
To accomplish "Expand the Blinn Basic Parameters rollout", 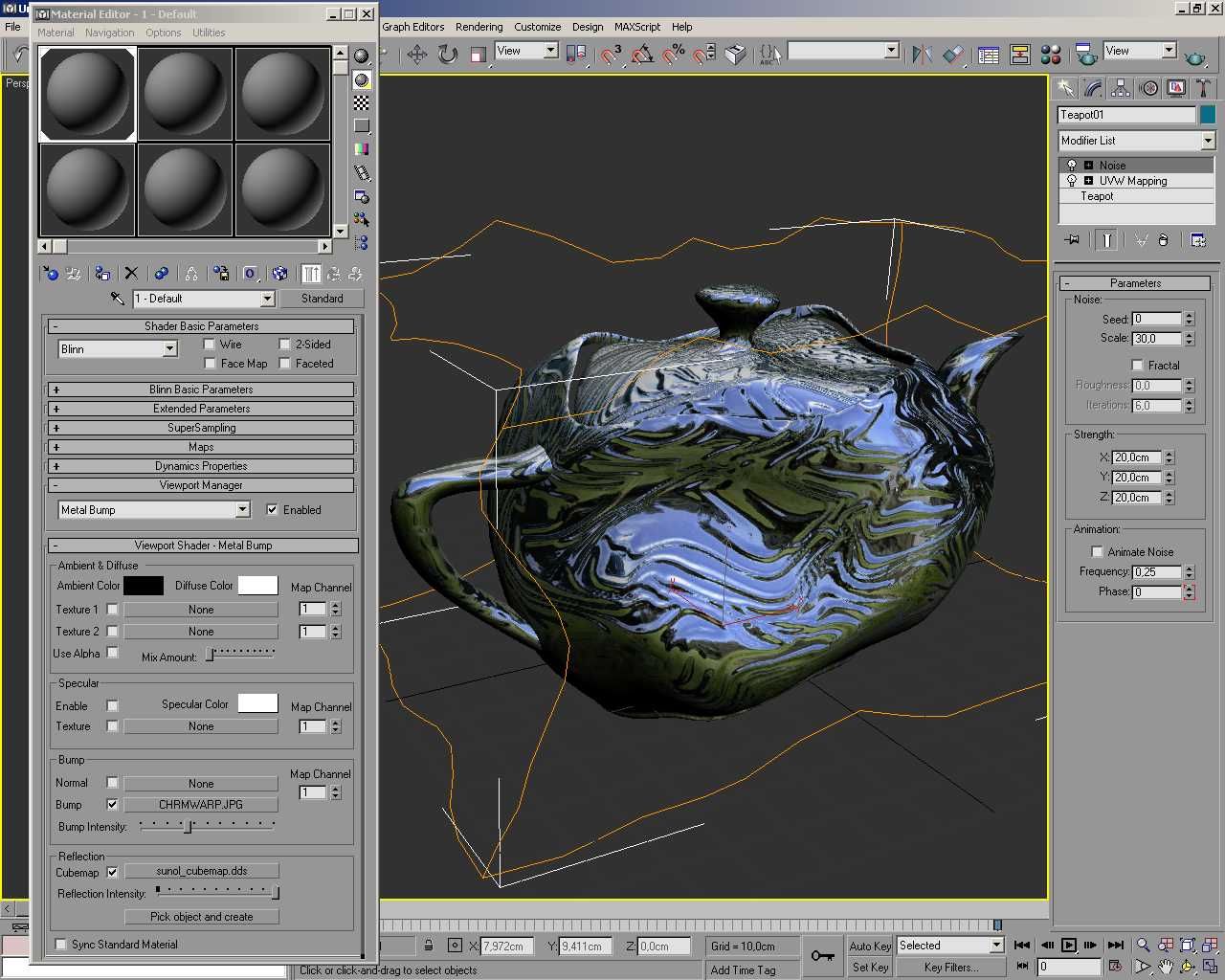I will 201,390.
